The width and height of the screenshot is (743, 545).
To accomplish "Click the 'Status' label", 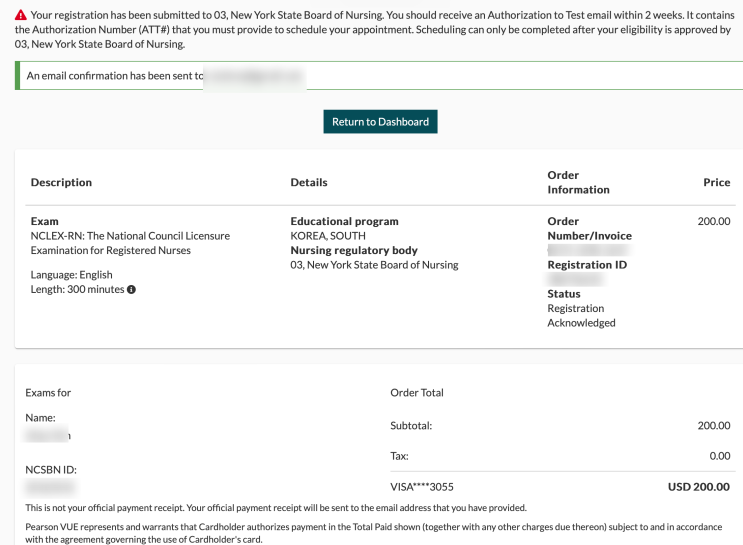I will [x=564, y=294].
